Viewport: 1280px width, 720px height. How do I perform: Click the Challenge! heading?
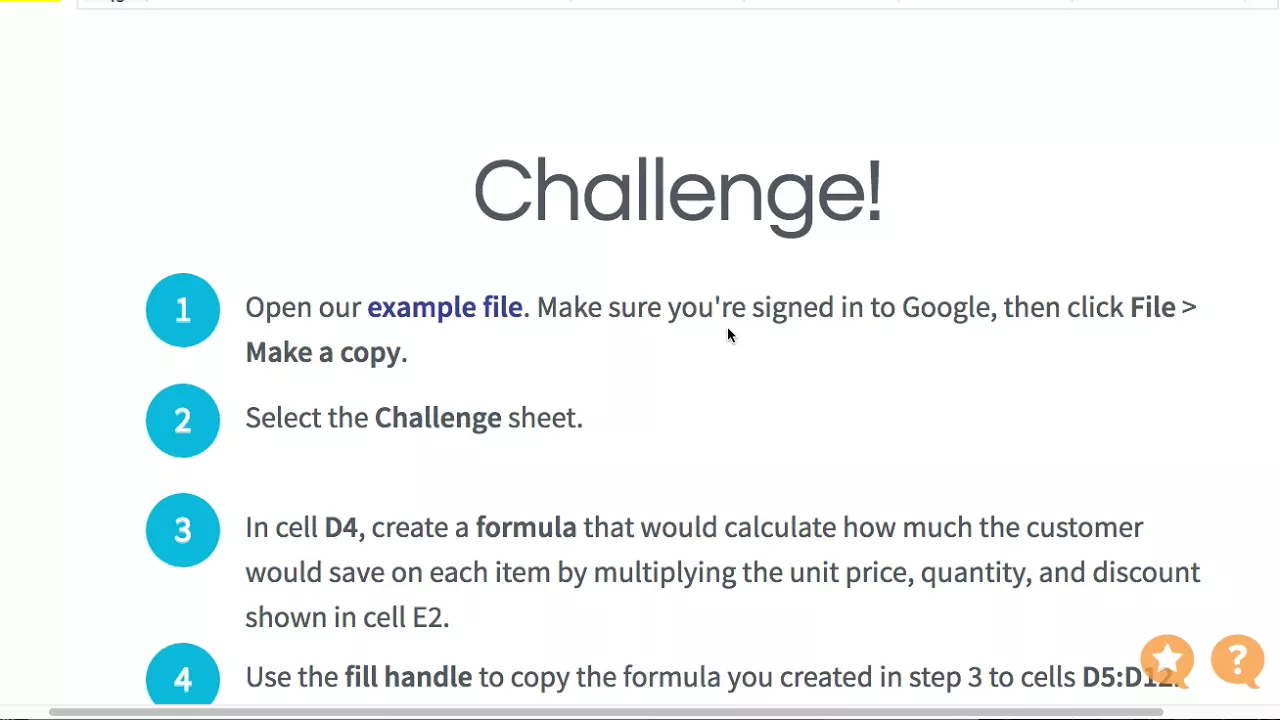pos(678,192)
